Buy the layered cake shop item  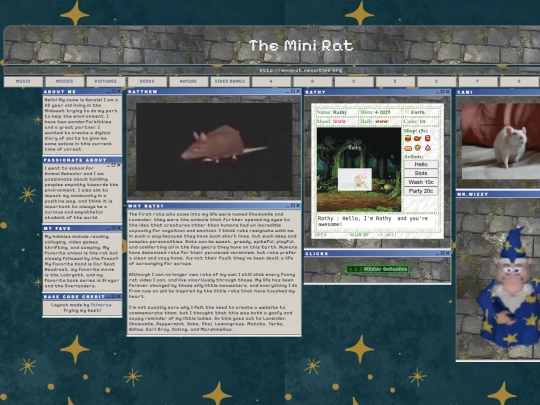point(408,138)
